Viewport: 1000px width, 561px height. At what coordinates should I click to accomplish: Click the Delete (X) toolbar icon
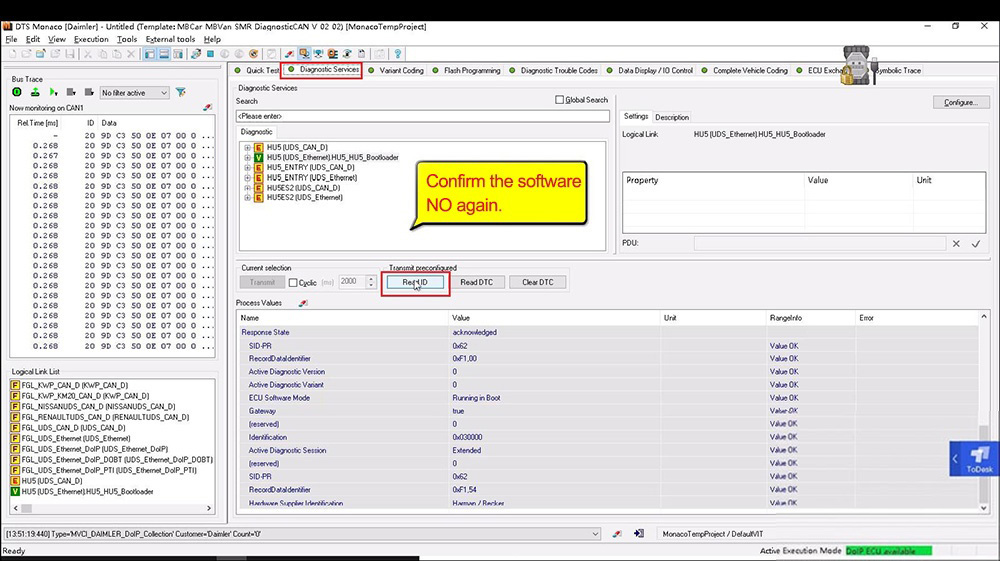click(131, 54)
